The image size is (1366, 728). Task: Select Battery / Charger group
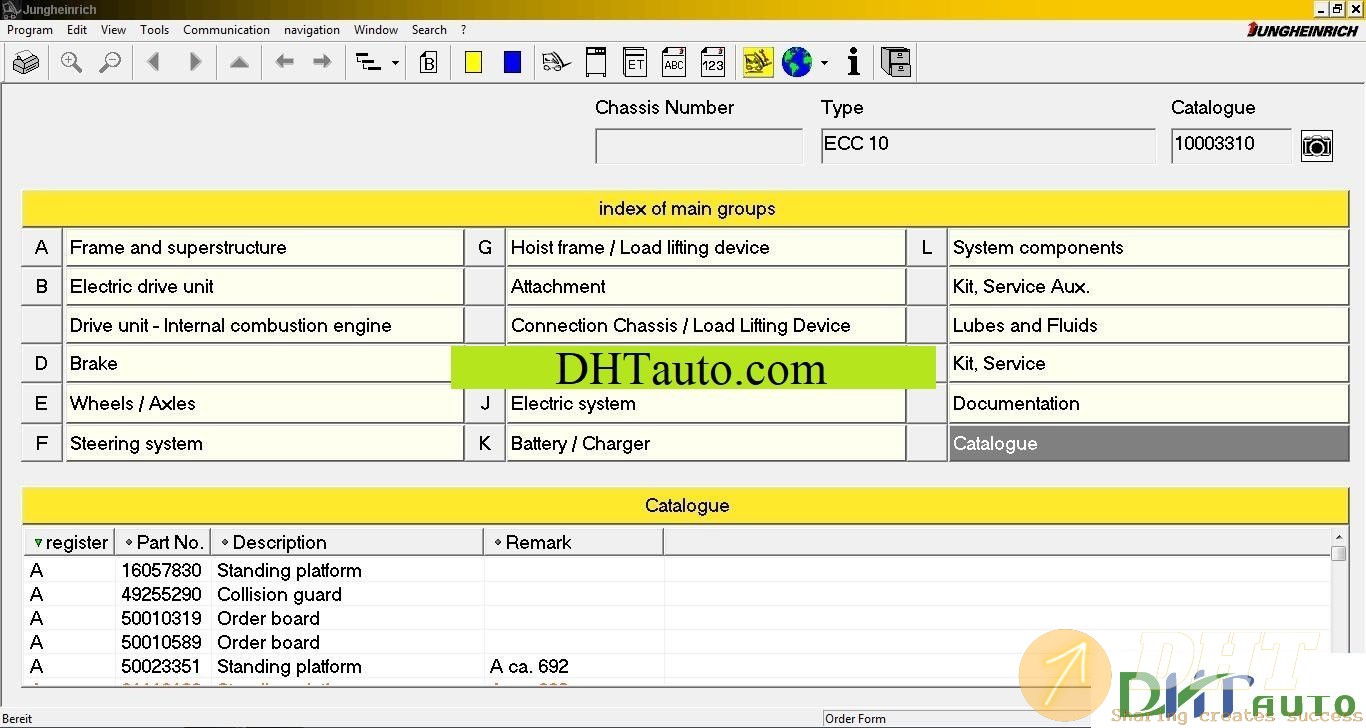706,444
